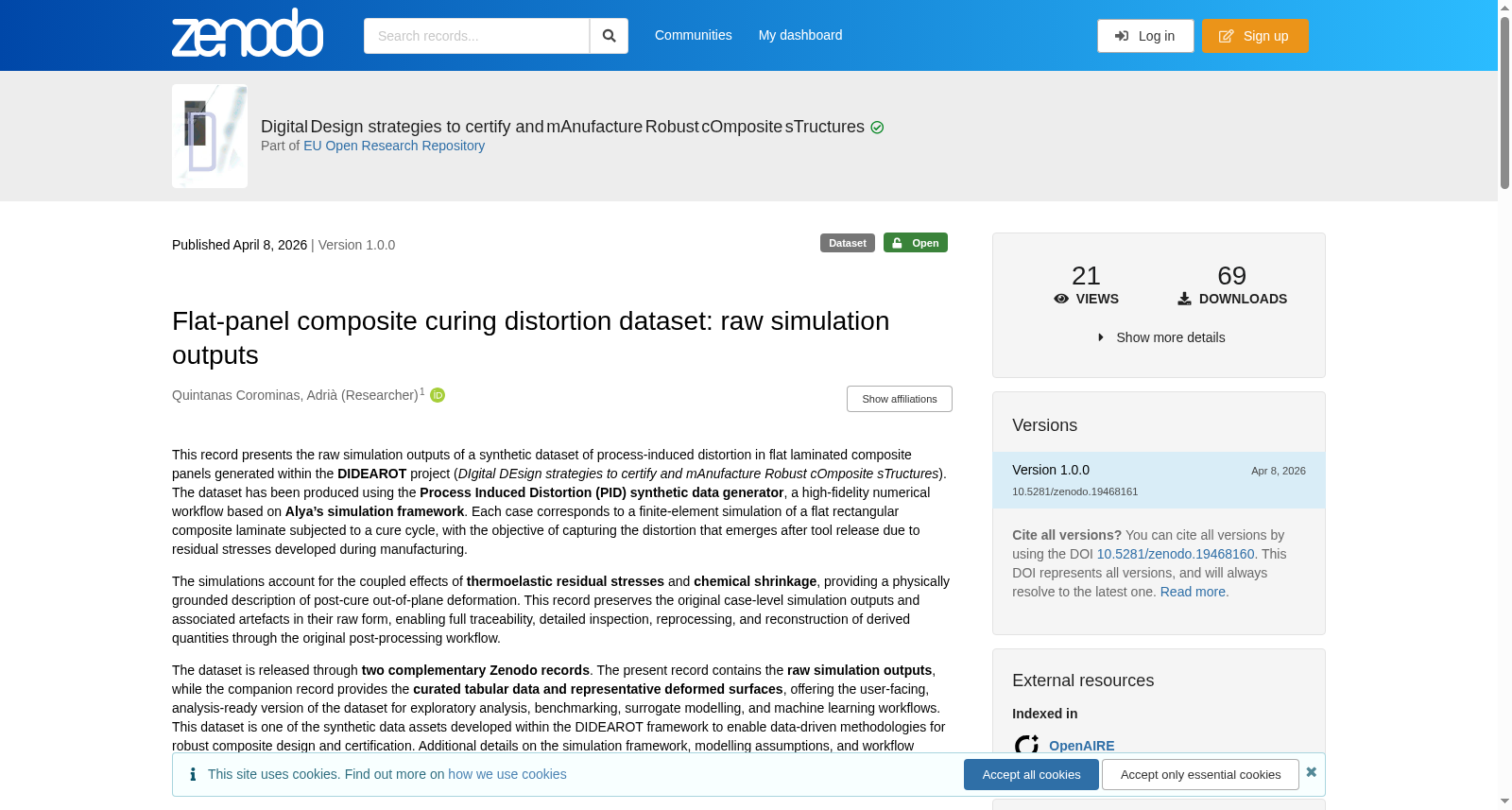Click the Sign up button
Screen dimensions: 1512x810
point(1255,36)
